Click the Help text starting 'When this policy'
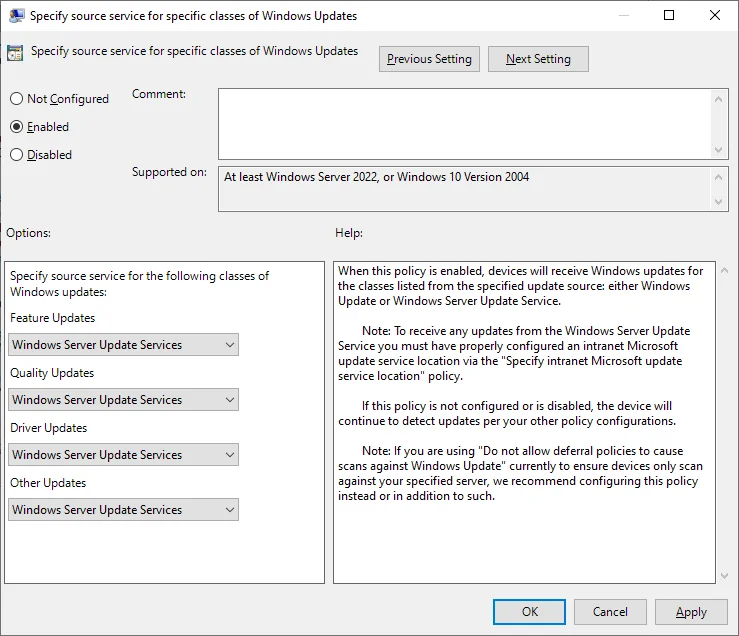Viewport: 739px width, 636px height. pyautogui.click(x=520, y=286)
